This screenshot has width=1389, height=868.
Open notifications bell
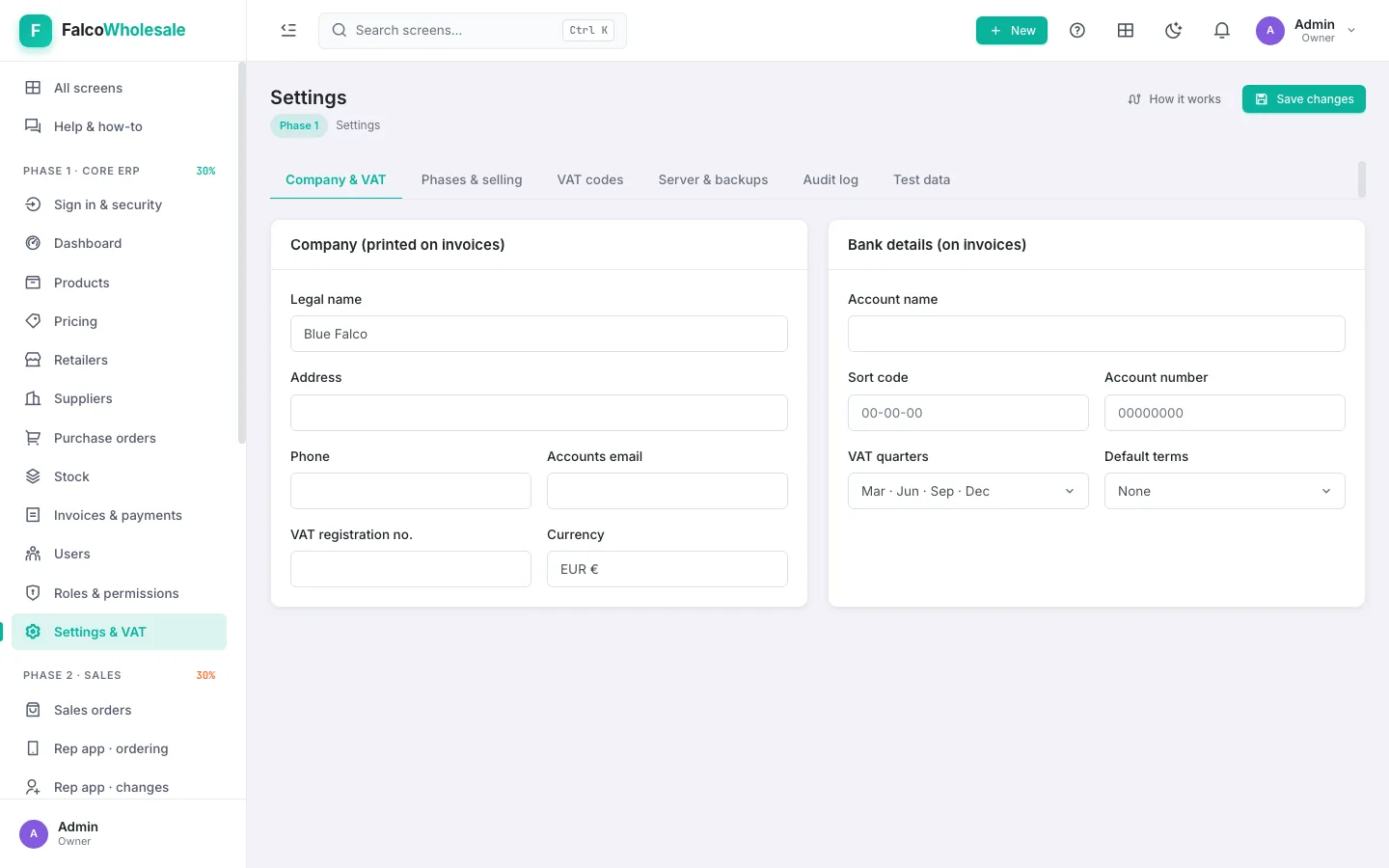[1222, 30]
